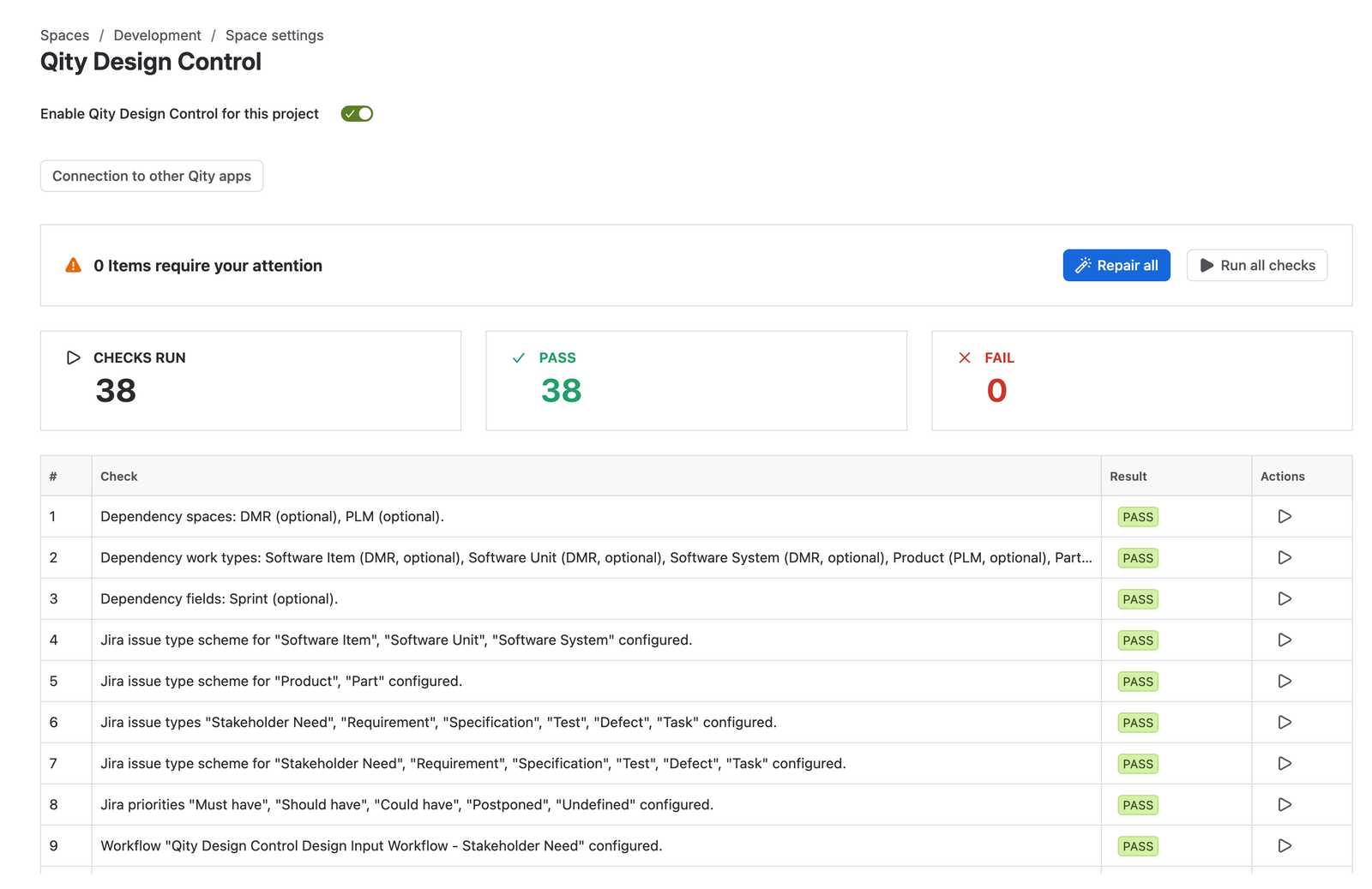Click 'Dependency spaces: DMR (optional), PLM (optional).' text

pos(272,516)
